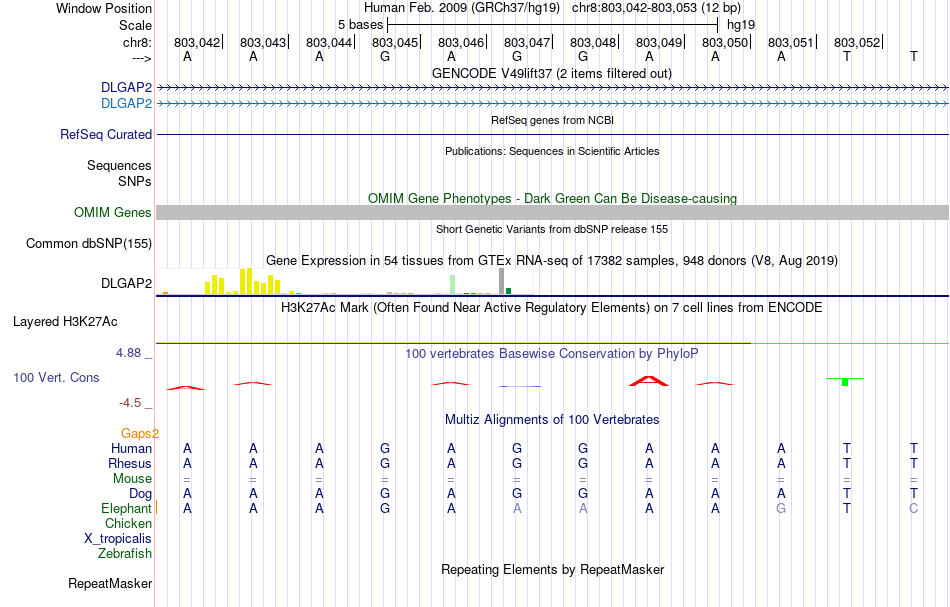Open the OMIM Genes track label
This screenshot has height=607, width=950.
click(x=112, y=213)
